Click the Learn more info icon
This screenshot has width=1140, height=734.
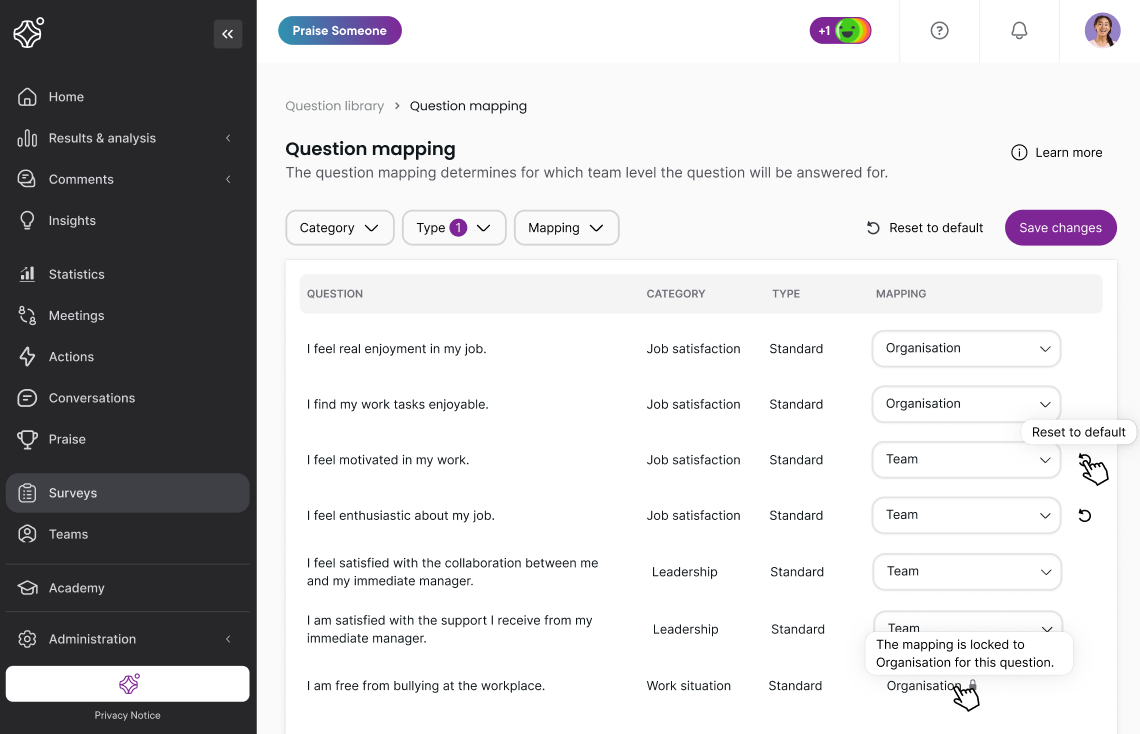pos(1018,152)
